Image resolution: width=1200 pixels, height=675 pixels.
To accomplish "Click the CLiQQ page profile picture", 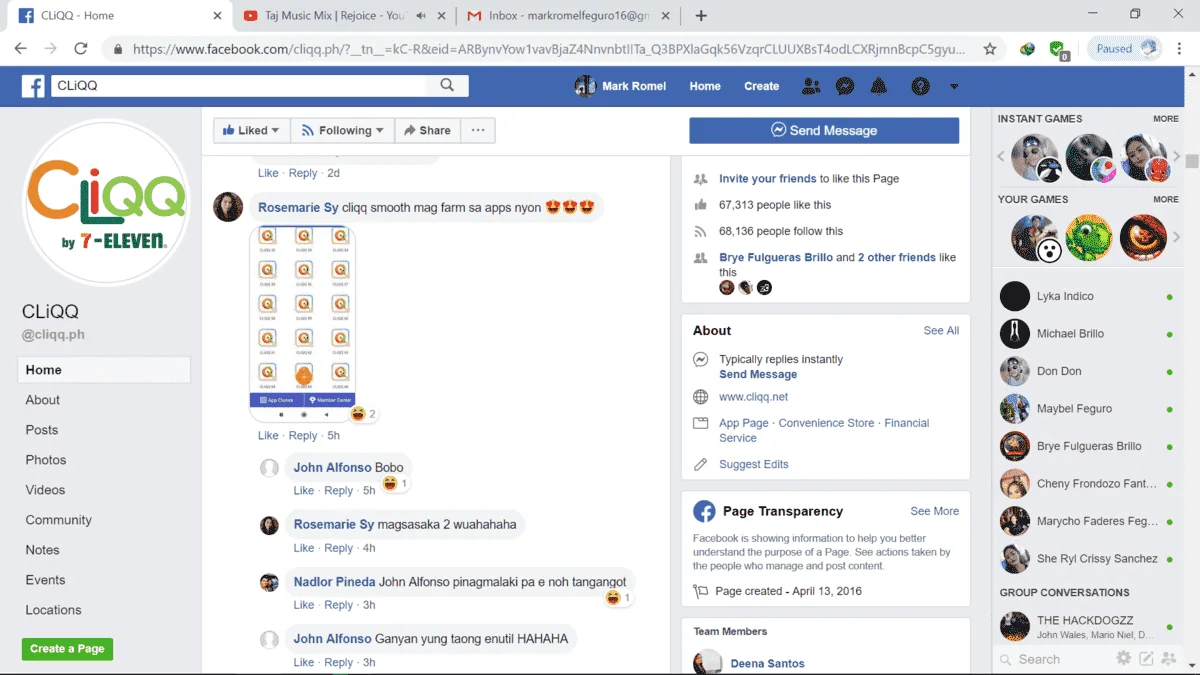I will coord(106,202).
